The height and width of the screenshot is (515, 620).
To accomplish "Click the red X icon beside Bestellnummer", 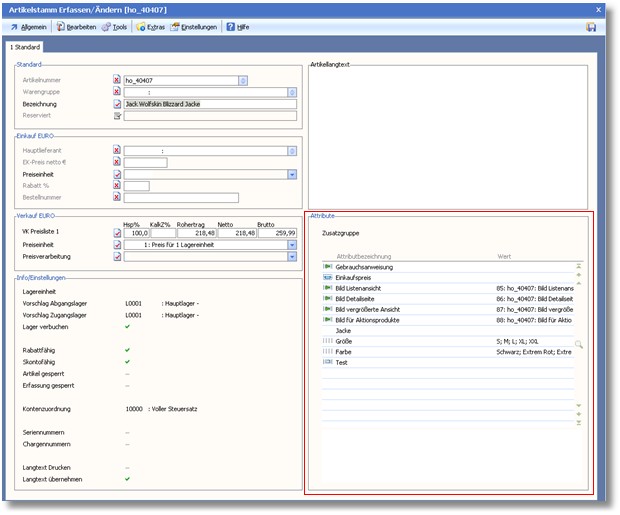I will click(117, 198).
